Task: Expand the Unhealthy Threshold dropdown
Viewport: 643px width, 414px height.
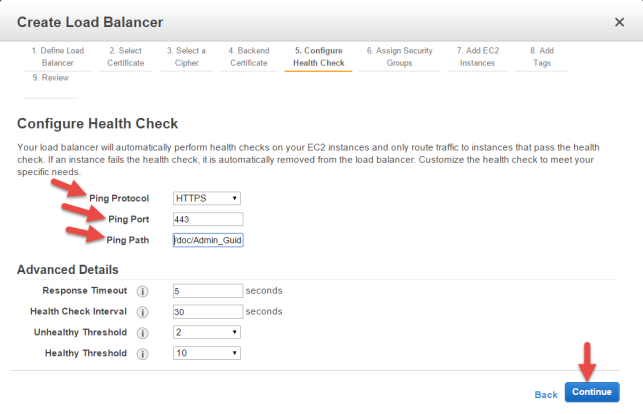Action: [x=207, y=332]
